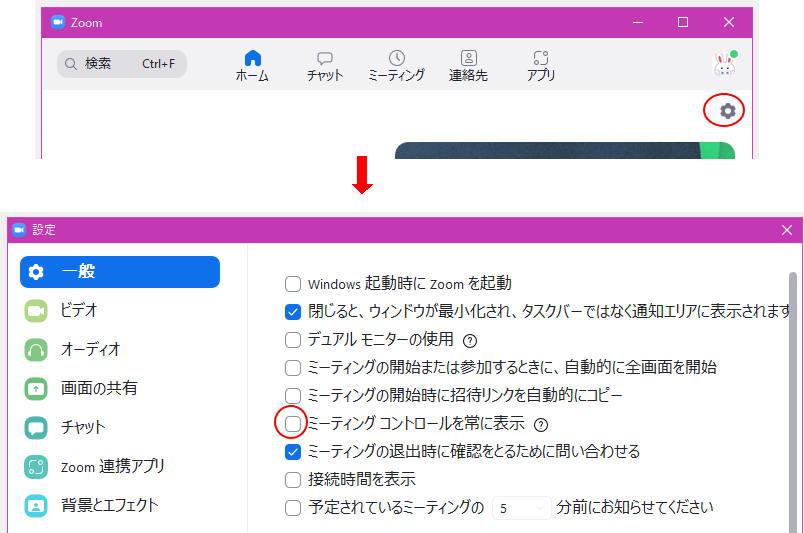Uncheck 閉じると、ウィンドウが最小化され option

pos(293,311)
